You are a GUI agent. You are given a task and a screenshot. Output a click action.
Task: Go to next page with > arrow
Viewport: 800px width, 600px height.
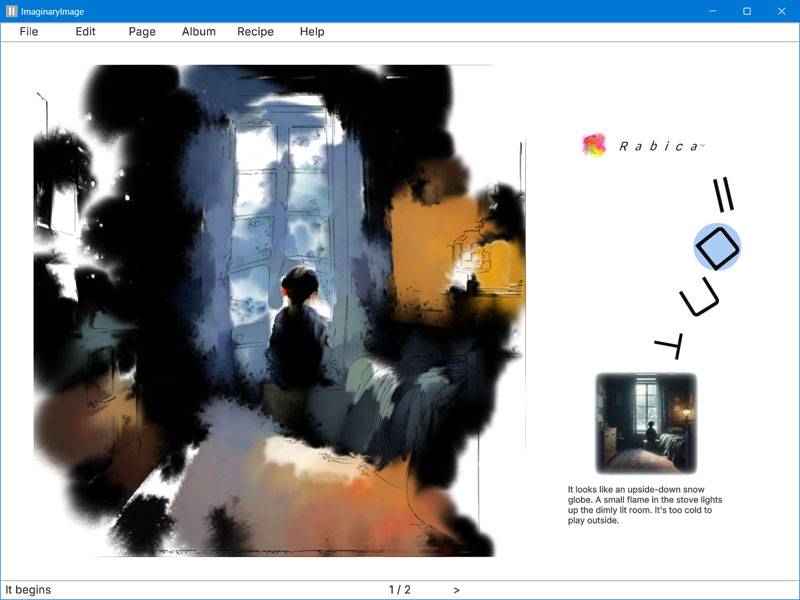(457, 590)
